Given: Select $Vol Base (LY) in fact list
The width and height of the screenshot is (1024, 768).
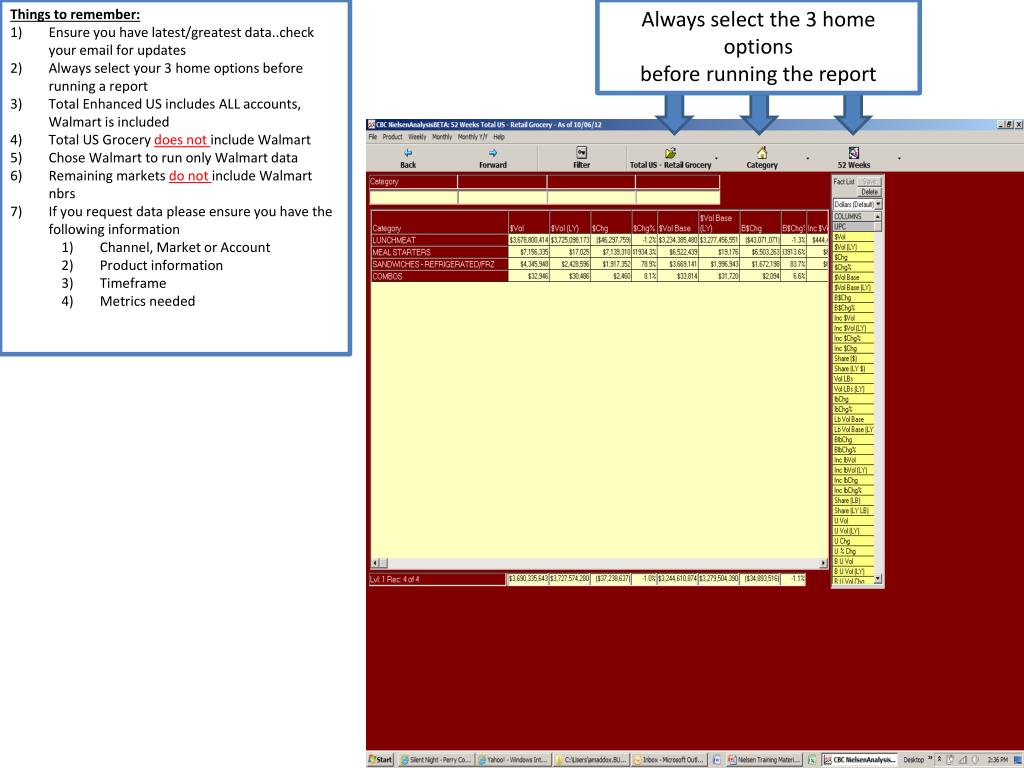Looking at the screenshot, I should click(853, 287).
